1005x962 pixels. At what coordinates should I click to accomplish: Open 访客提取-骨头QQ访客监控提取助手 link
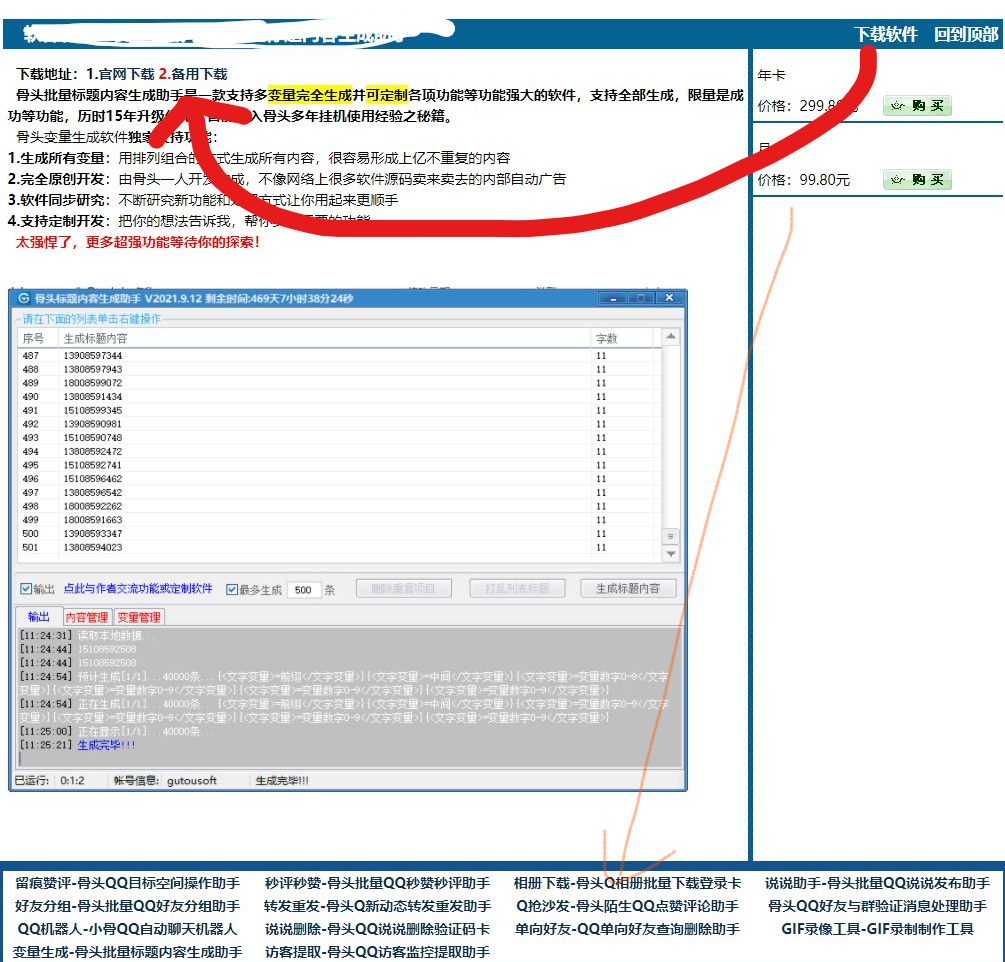[378, 952]
